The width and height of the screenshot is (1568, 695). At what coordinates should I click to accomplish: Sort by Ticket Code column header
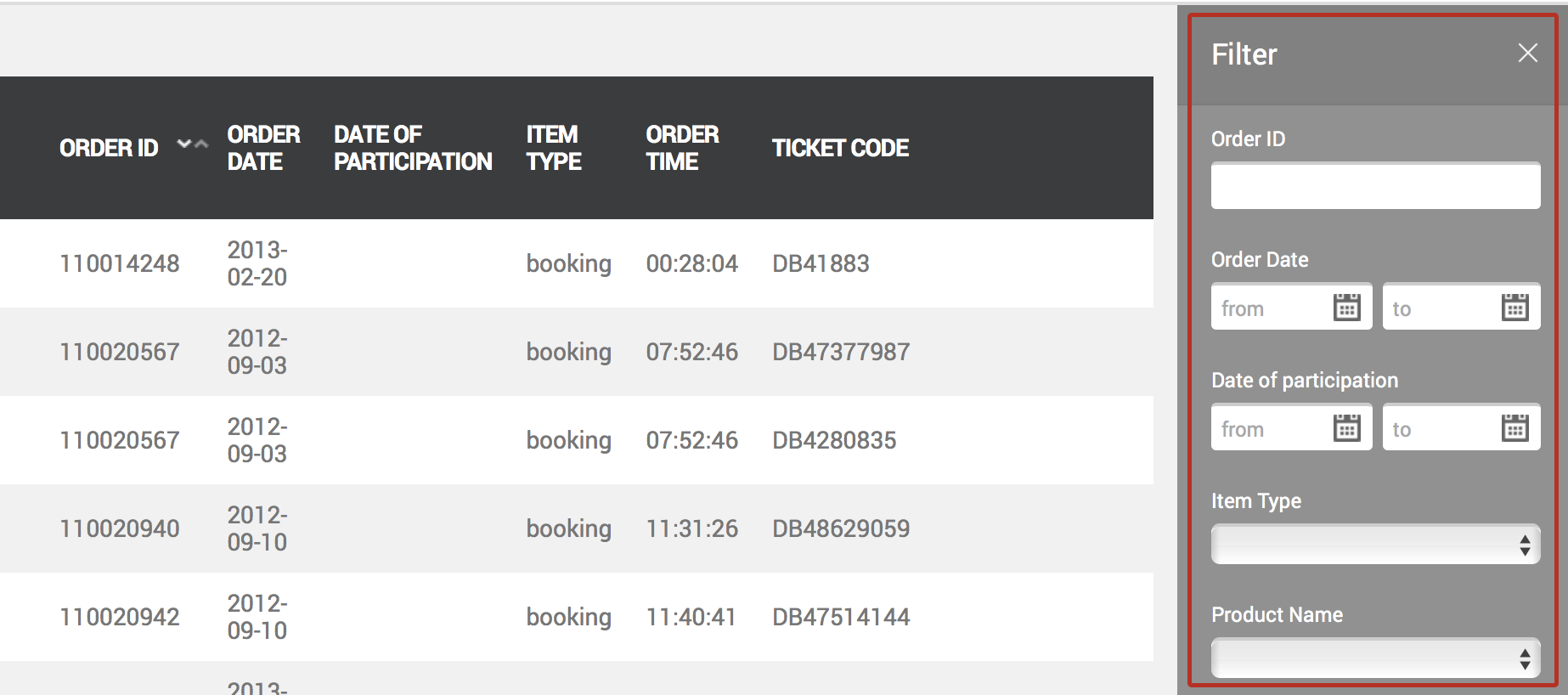(x=840, y=148)
